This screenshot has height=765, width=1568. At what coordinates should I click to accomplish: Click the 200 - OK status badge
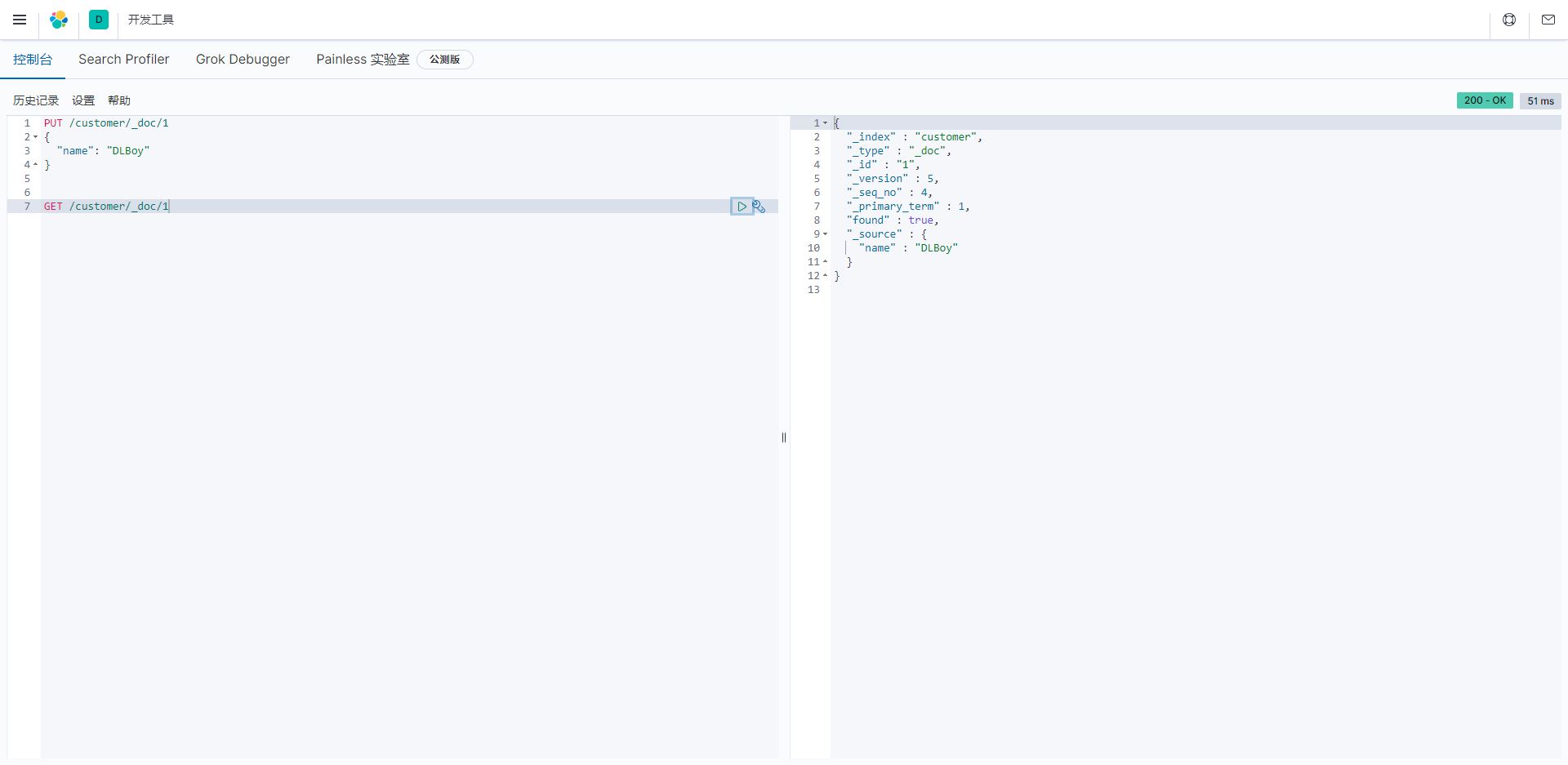(x=1485, y=100)
